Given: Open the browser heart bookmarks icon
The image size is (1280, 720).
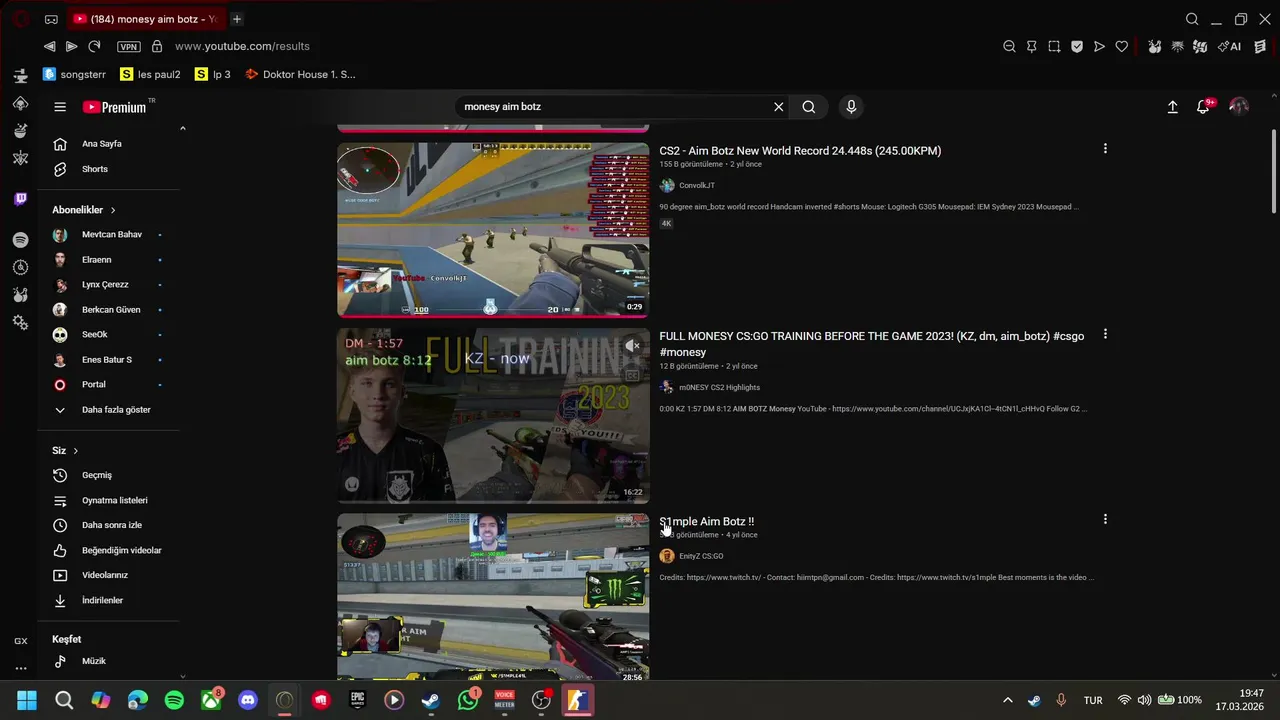Looking at the screenshot, I should coord(1121,46).
